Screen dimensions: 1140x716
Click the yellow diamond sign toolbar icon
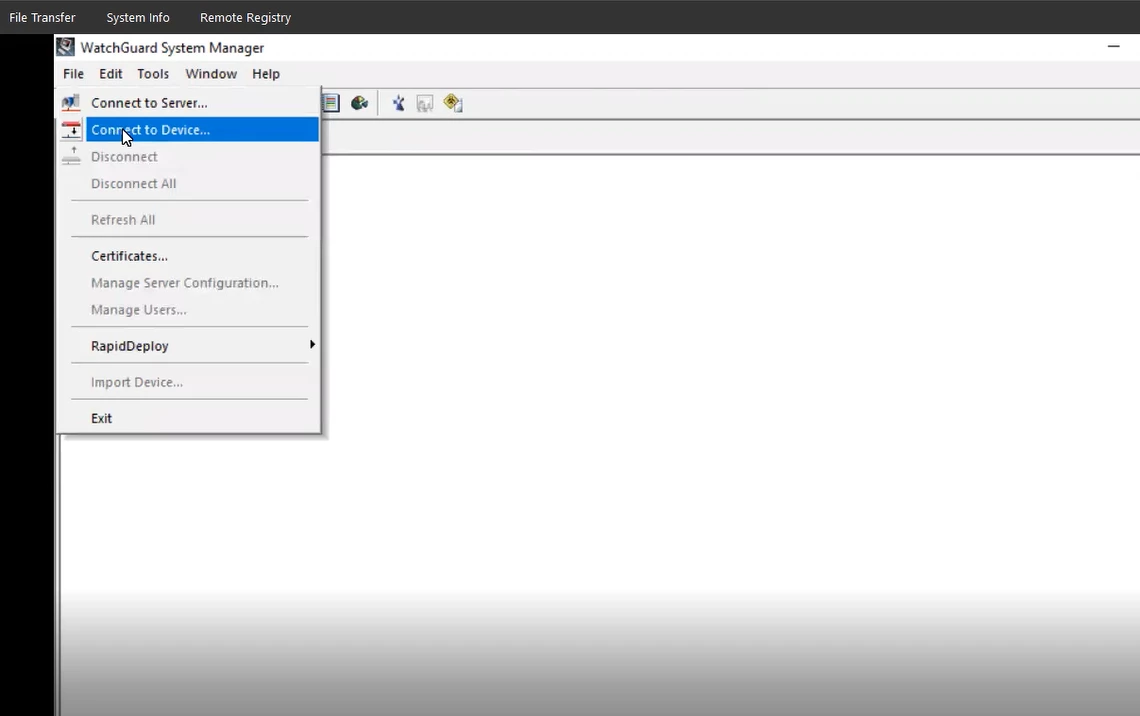[x=453, y=102]
